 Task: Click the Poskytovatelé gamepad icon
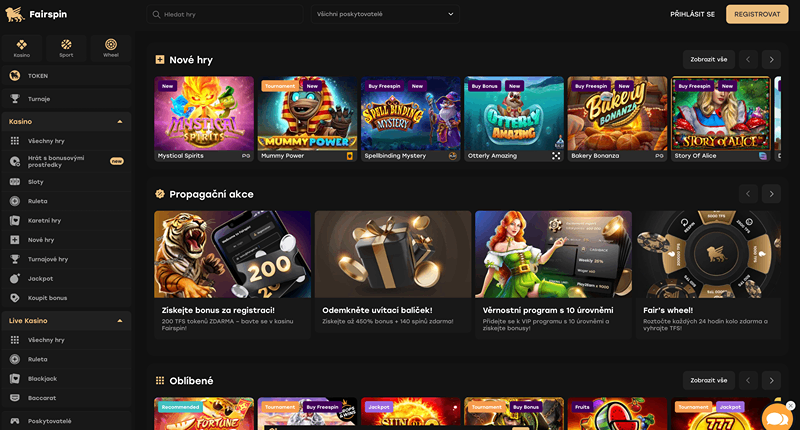[15, 421]
